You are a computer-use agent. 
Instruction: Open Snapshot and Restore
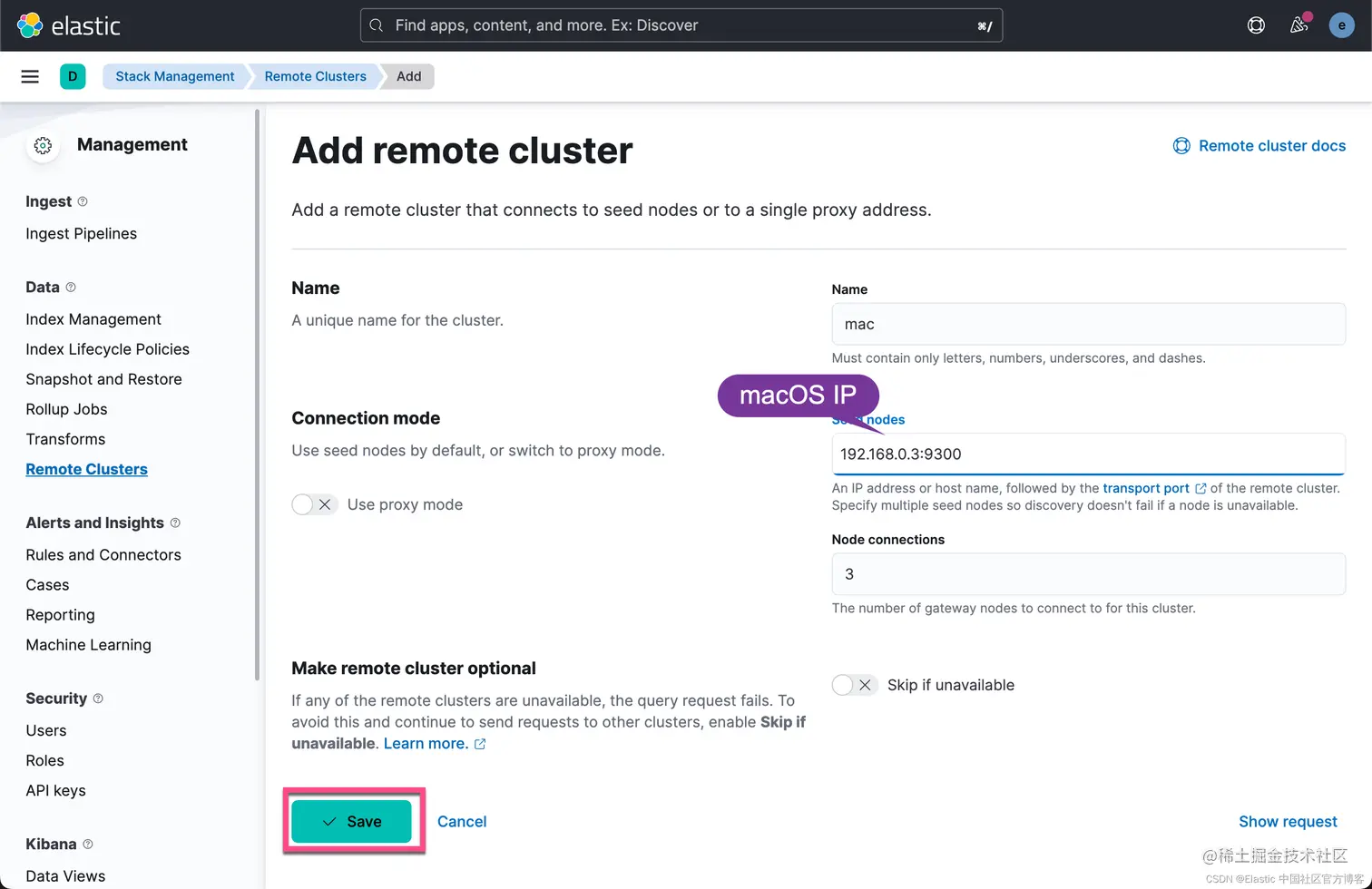coord(103,379)
